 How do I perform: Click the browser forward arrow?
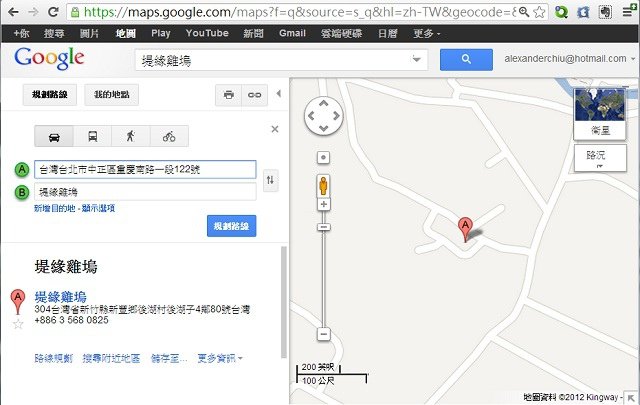(x=33, y=12)
